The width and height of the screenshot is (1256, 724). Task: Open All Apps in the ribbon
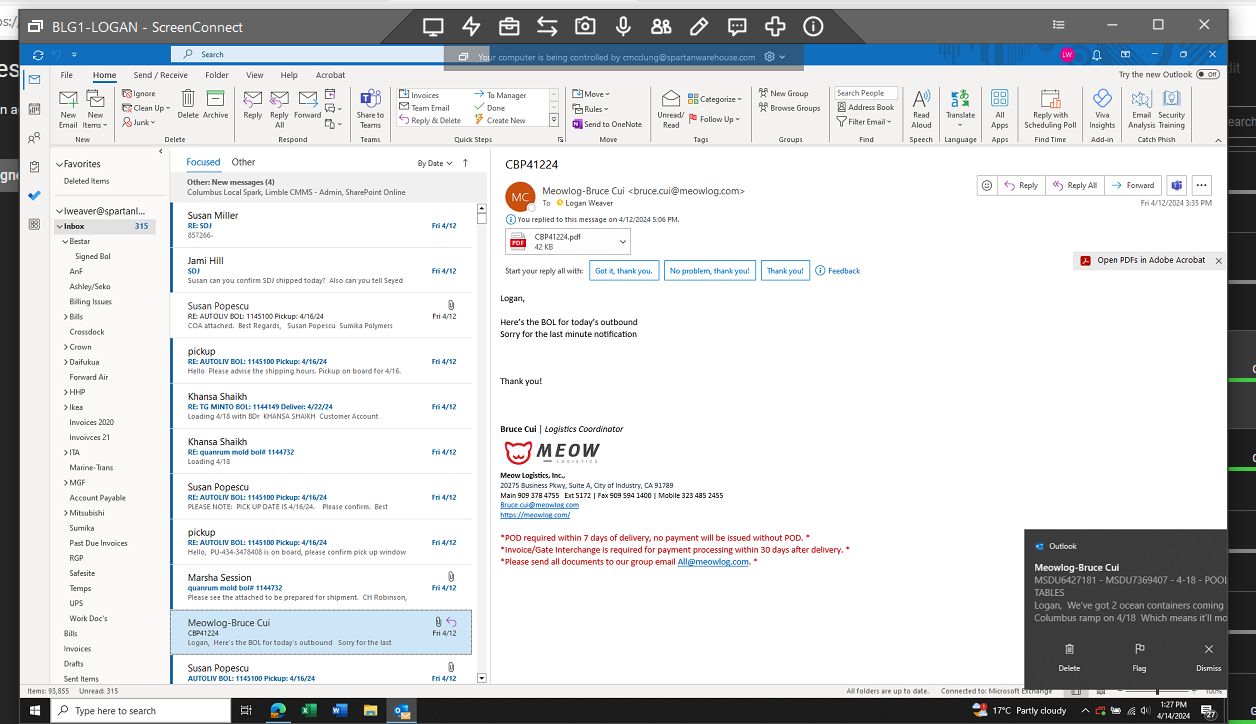pyautogui.click(x=1000, y=109)
